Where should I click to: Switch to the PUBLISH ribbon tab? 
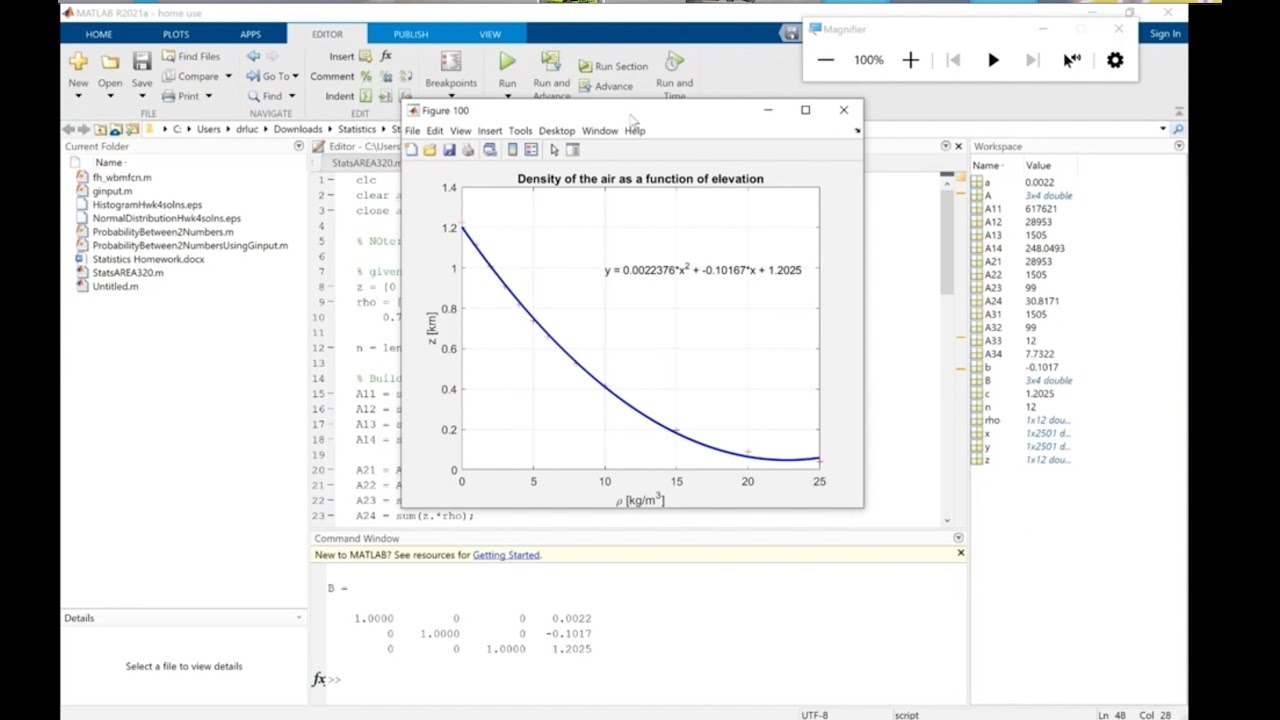click(410, 34)
